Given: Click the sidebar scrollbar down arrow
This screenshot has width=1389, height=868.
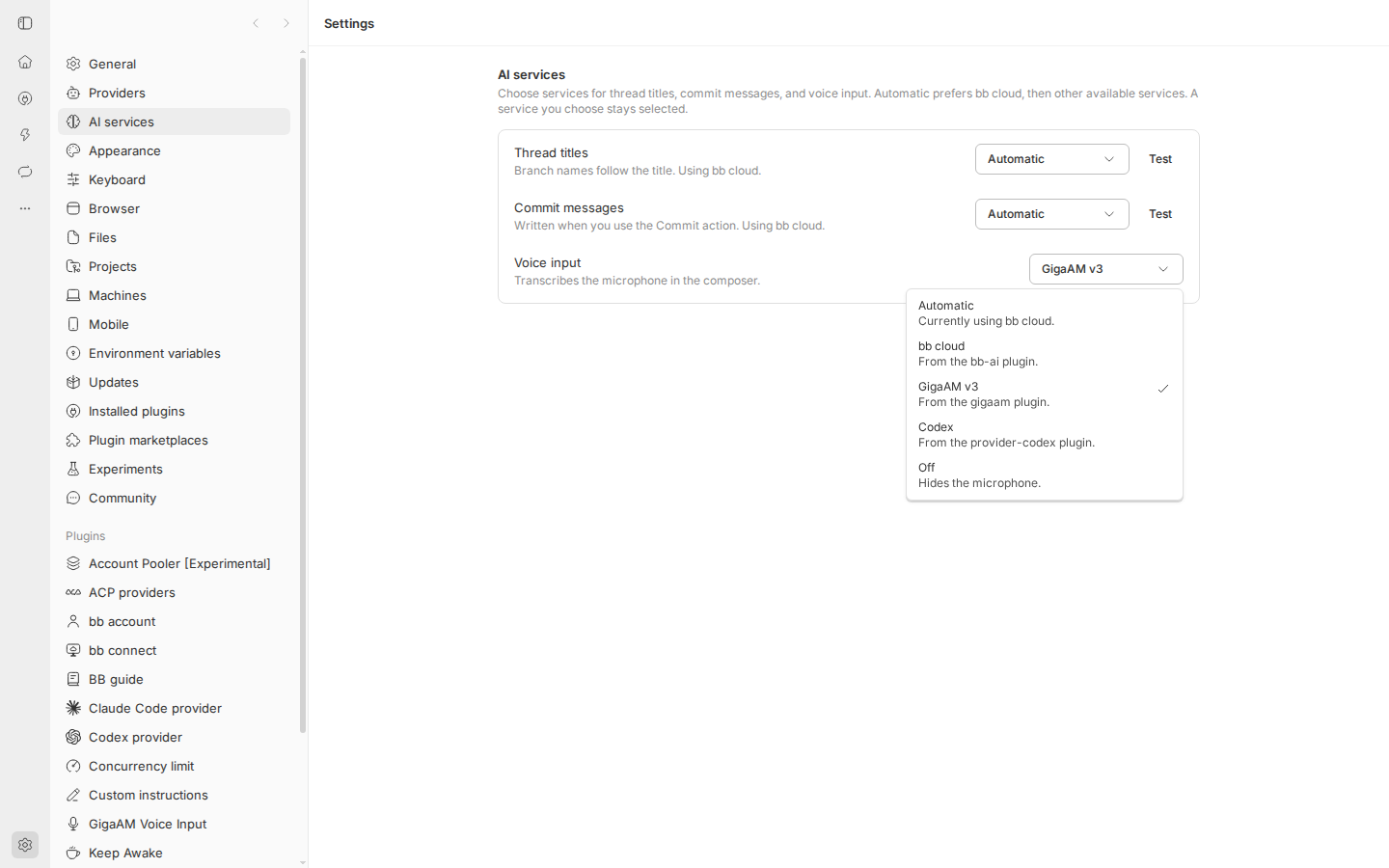Looking at the screenshot, I should pos(303,862).
